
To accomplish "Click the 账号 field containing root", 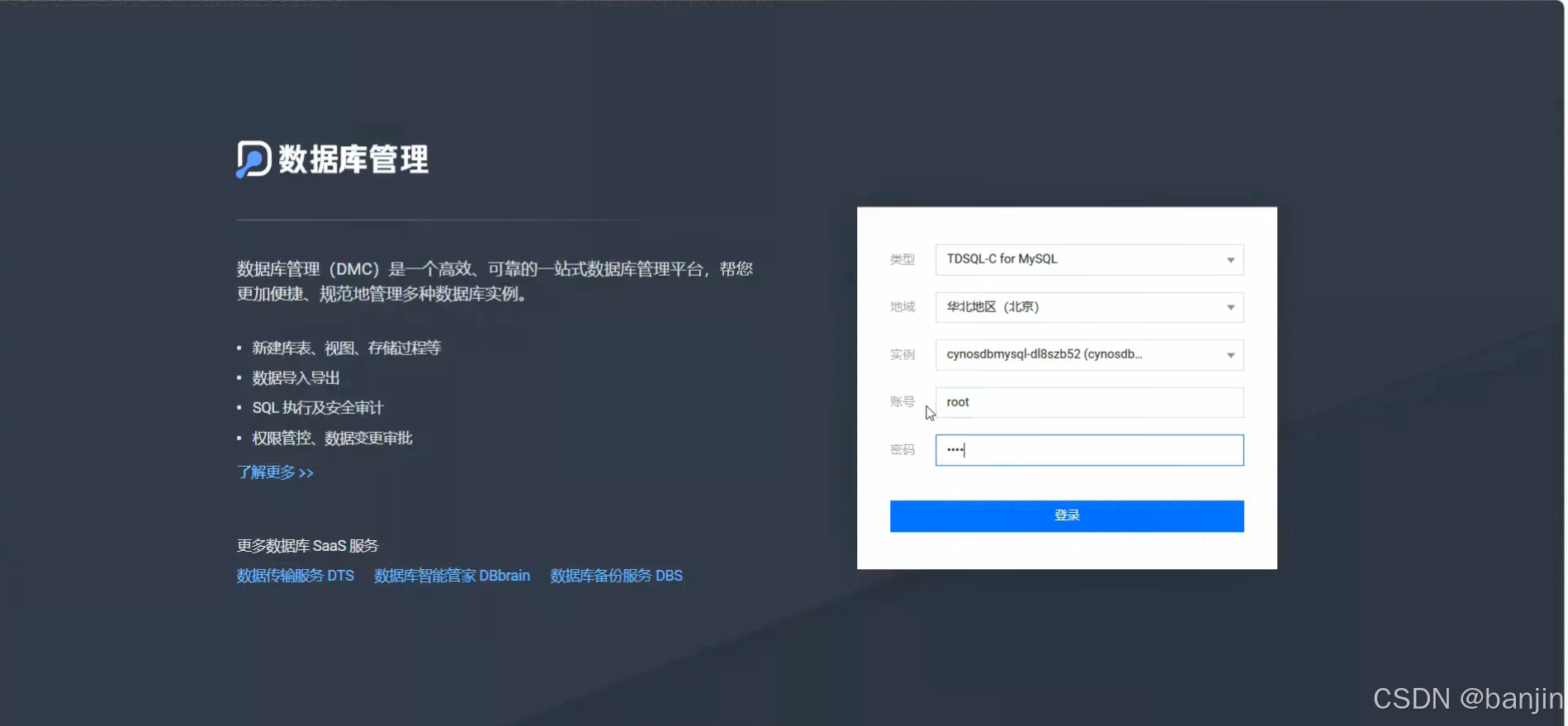I will [1089, 402].
